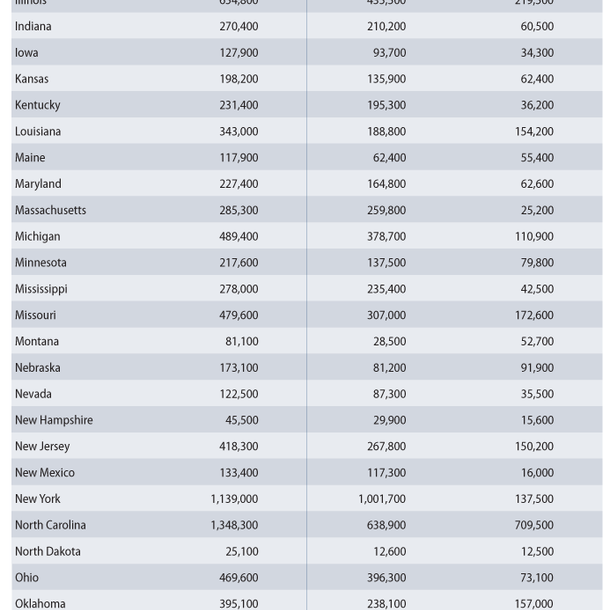
Task: Click Mississippi's 235,400 figure
Action: (386, 289)
